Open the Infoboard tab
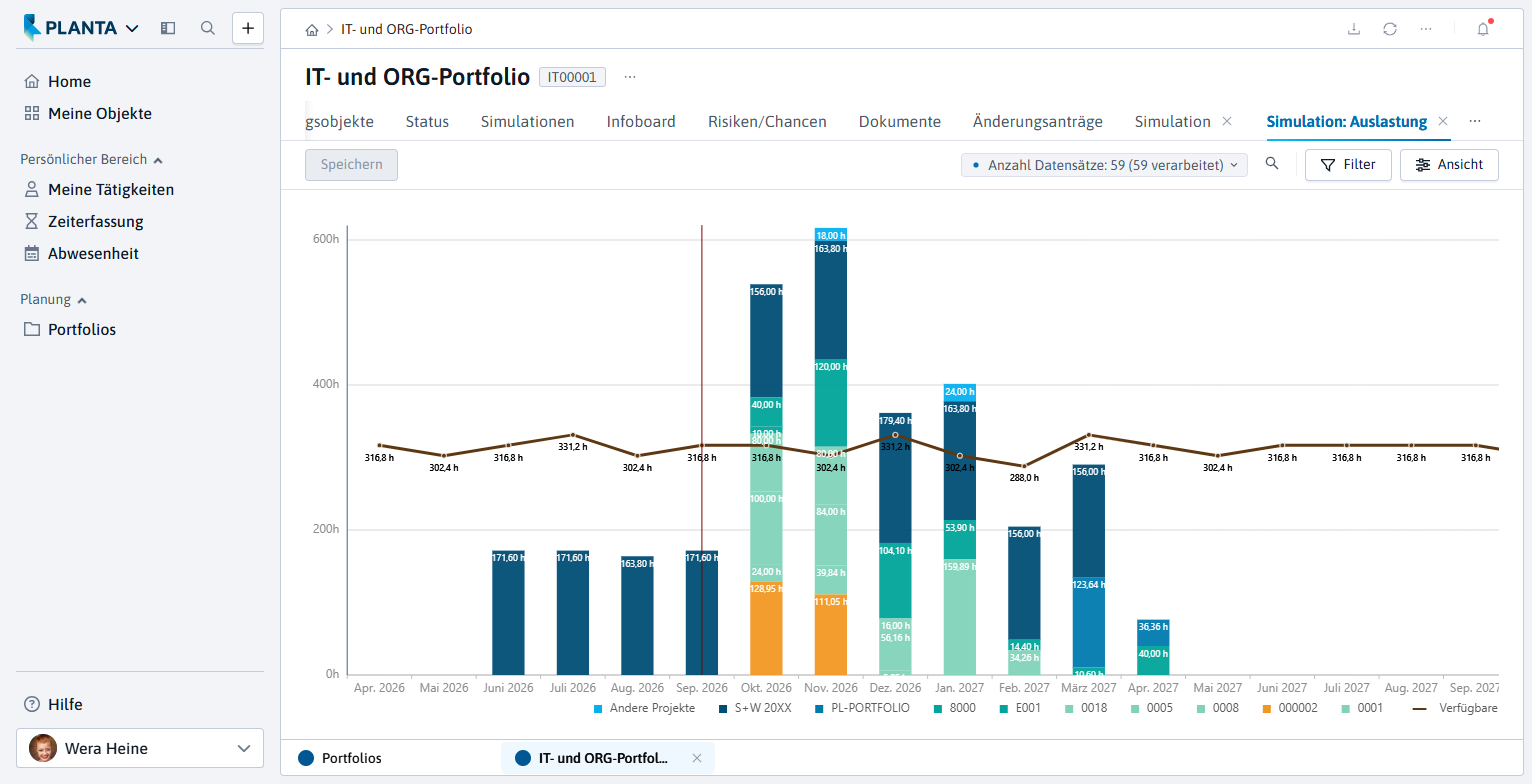 pyautogui.click(x=641, y=122)
